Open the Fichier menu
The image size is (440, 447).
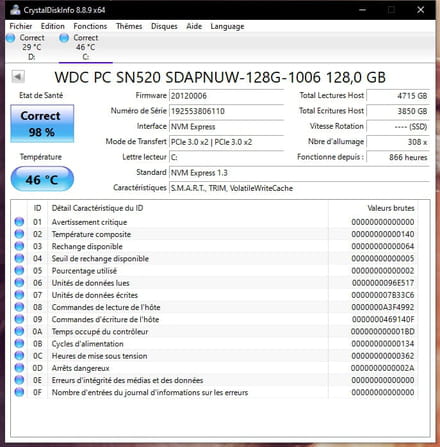pos(21,26)
